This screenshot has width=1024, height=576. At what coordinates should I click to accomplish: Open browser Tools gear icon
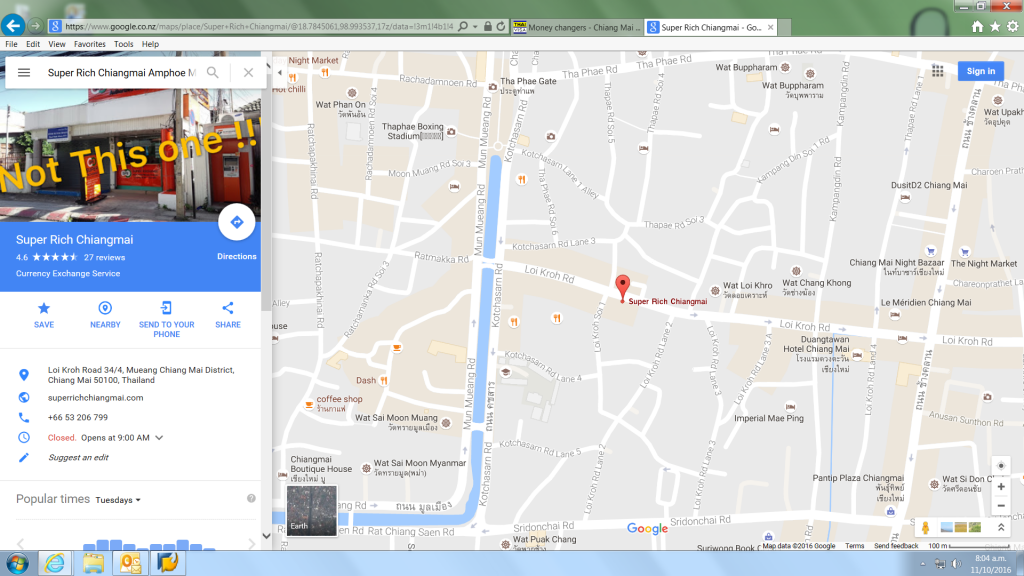[1012, 27]
